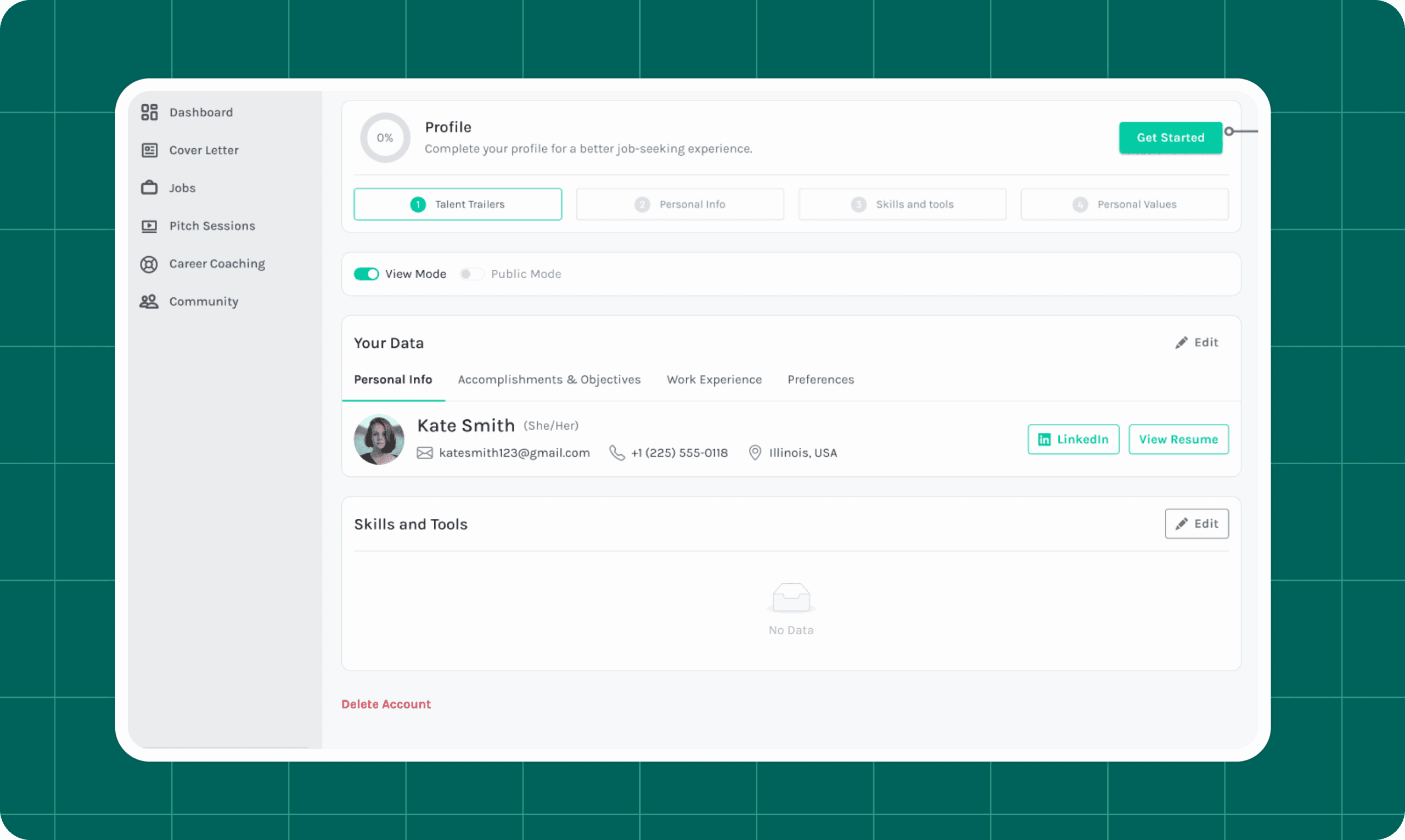Screen dimensions: 1405x840
Task: Go to the Personal Info step 2
Action: click(680, 204)
